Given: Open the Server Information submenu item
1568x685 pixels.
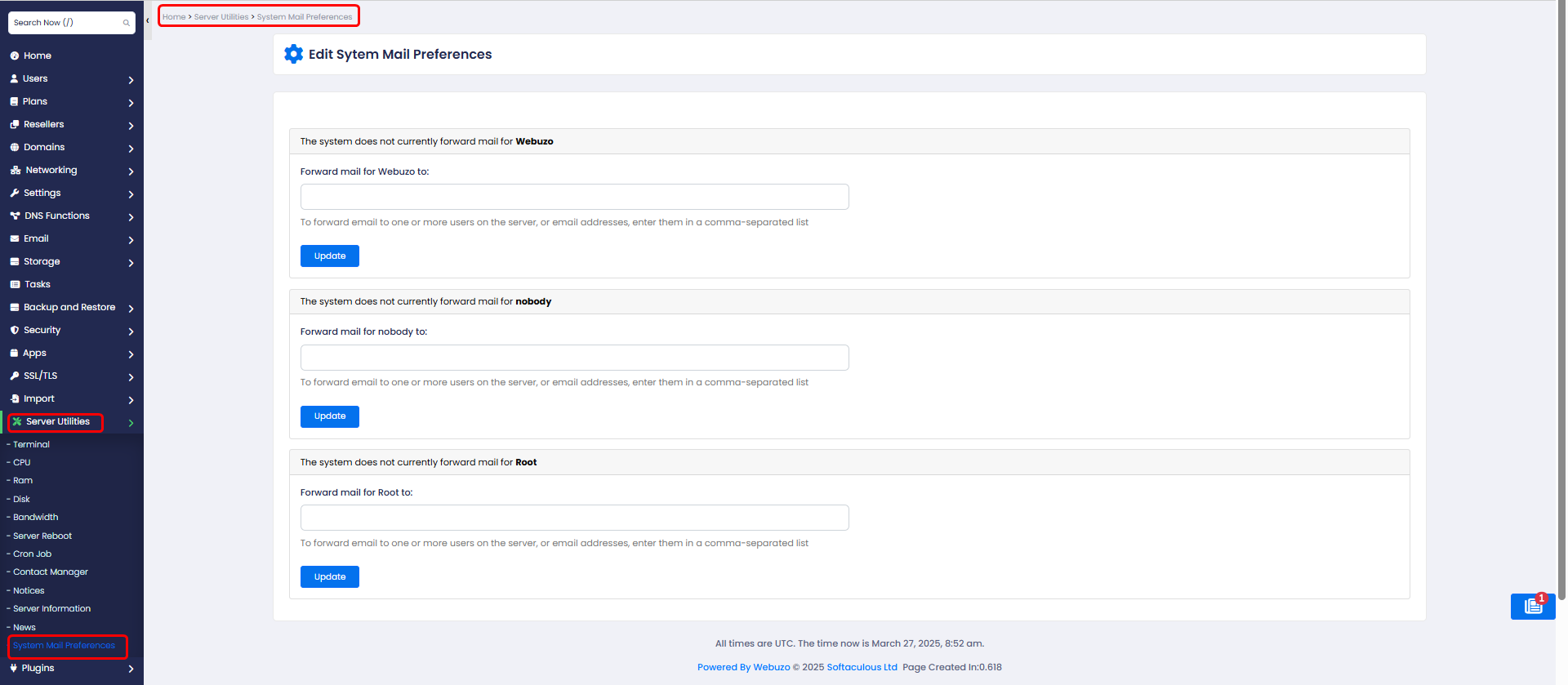Looking at the screenshot, I should tap(51, 609).
